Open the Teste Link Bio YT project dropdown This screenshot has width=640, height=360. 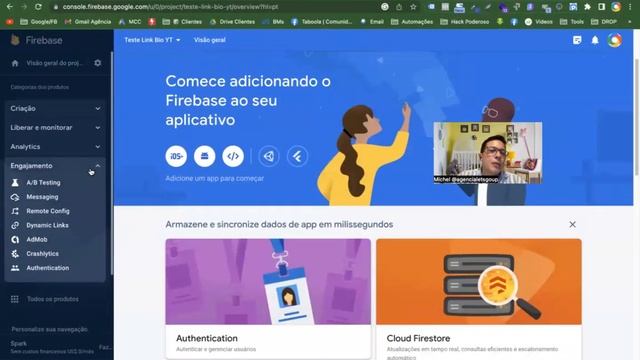152,40
